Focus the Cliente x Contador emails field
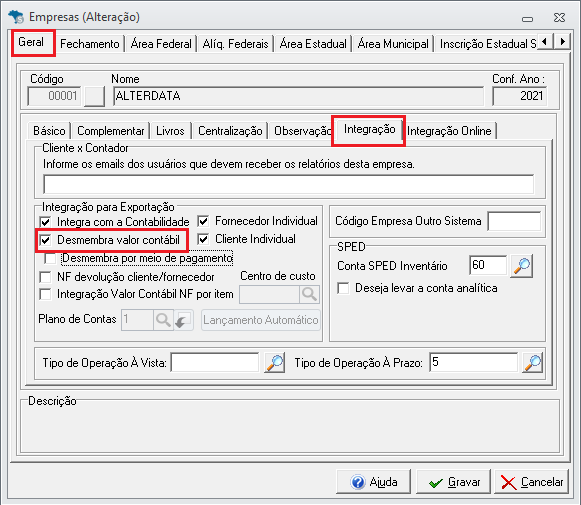Image resolution: width=581 pixels, height=505 pixels. [x=289, y=184]
